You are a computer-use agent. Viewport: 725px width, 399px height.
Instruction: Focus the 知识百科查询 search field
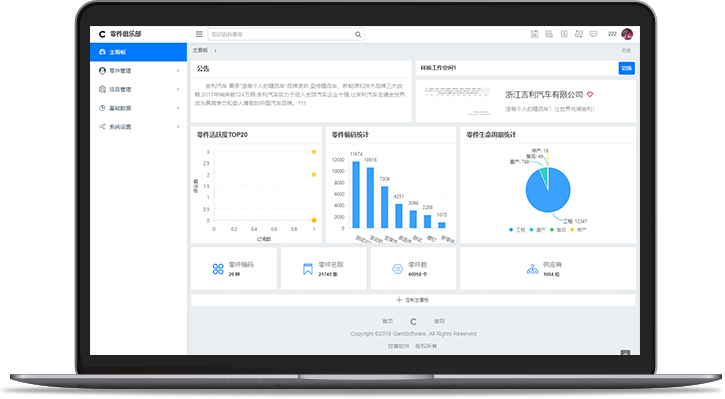pos(281,34)
